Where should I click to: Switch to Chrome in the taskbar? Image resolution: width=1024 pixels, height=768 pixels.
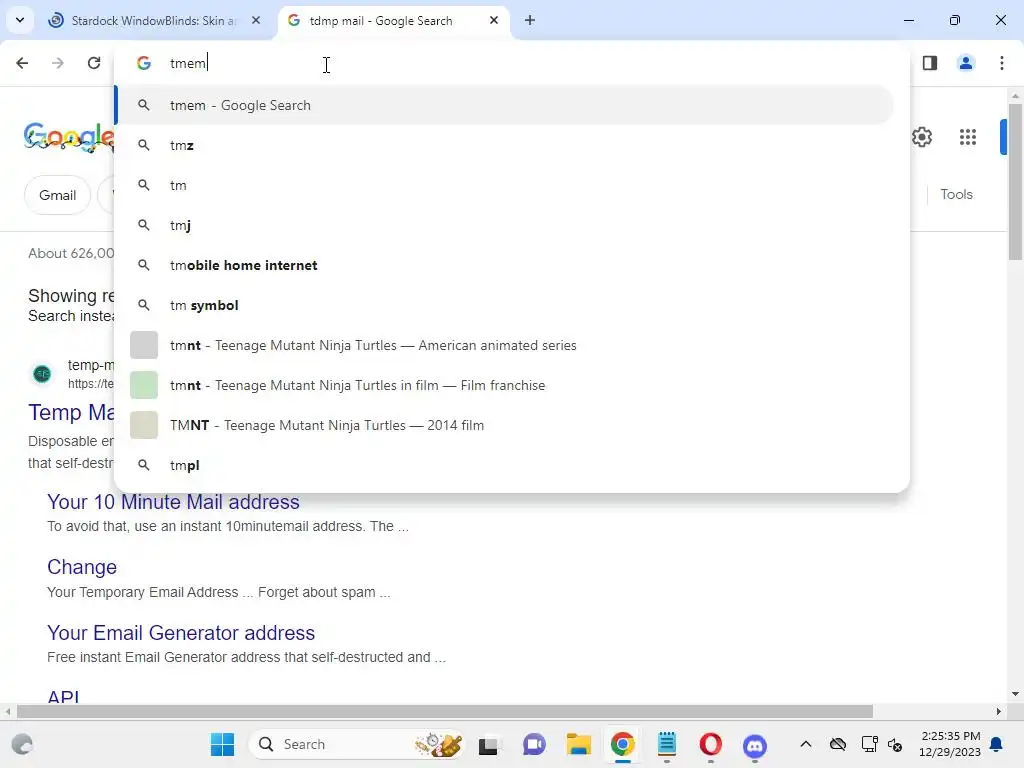pyautogui.click(x=622, y=744)
